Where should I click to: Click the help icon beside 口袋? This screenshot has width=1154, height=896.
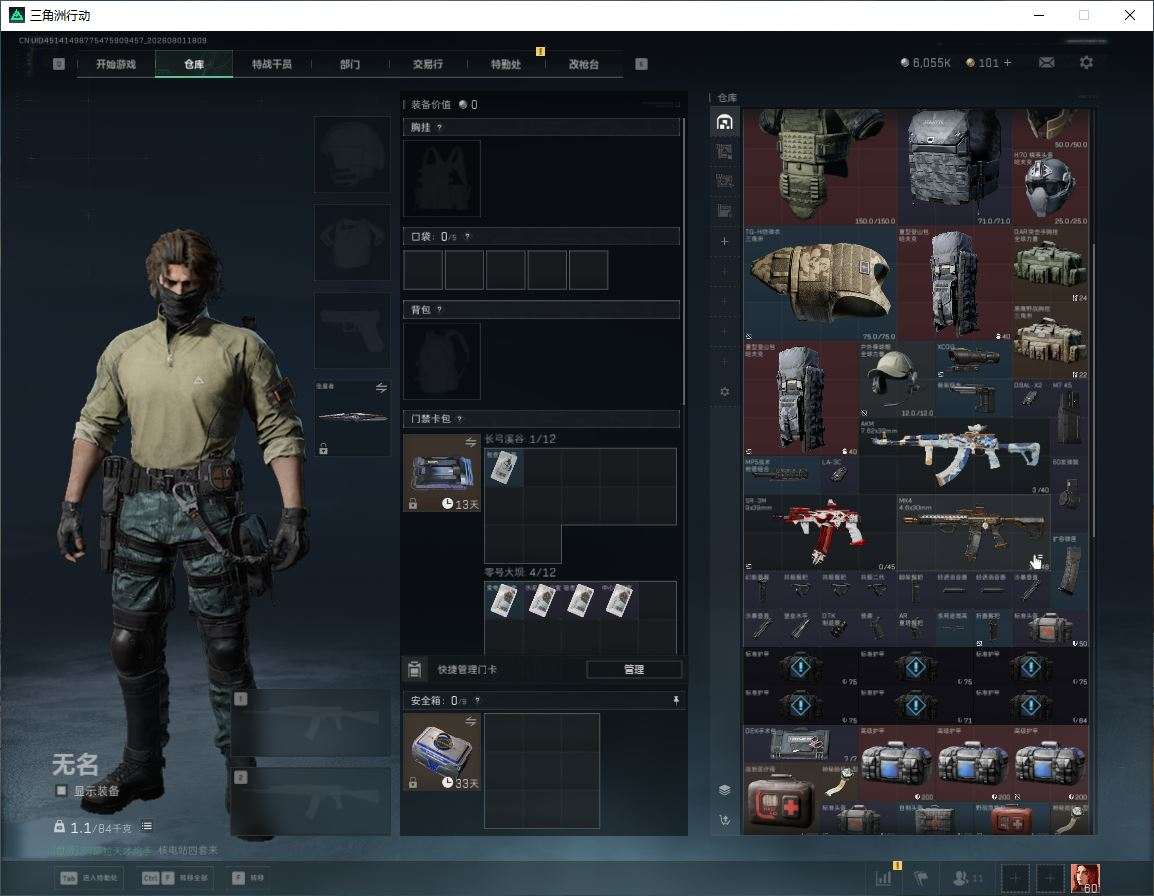pos(467,236)
